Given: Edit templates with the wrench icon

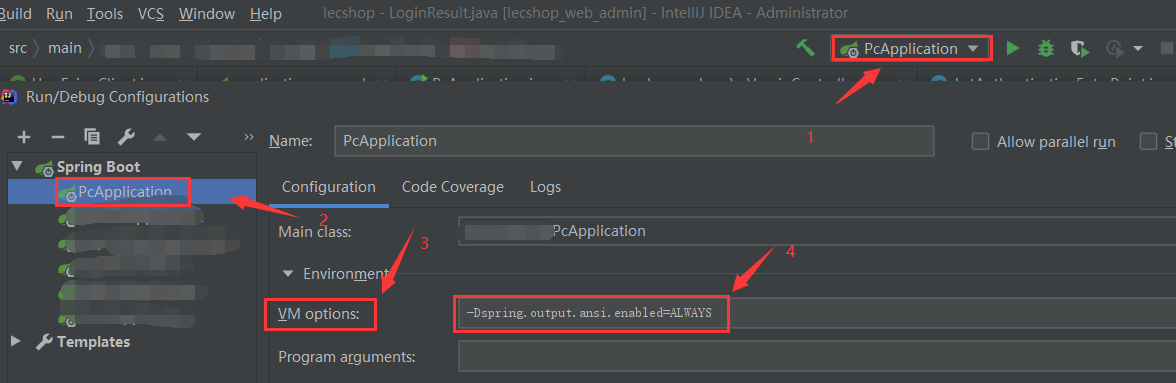Looking at the screenshot, I should [126, 136].
